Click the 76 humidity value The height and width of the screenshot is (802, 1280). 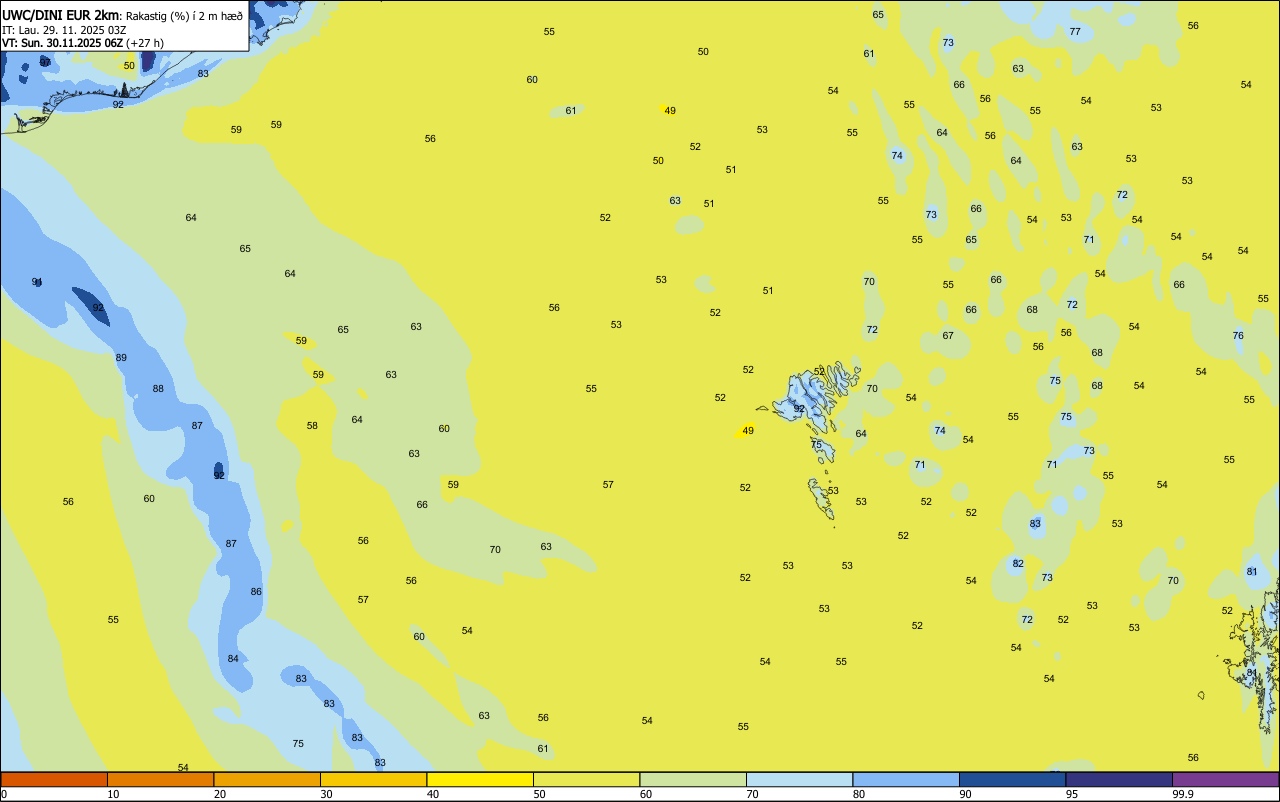(x=1238, y=335)
